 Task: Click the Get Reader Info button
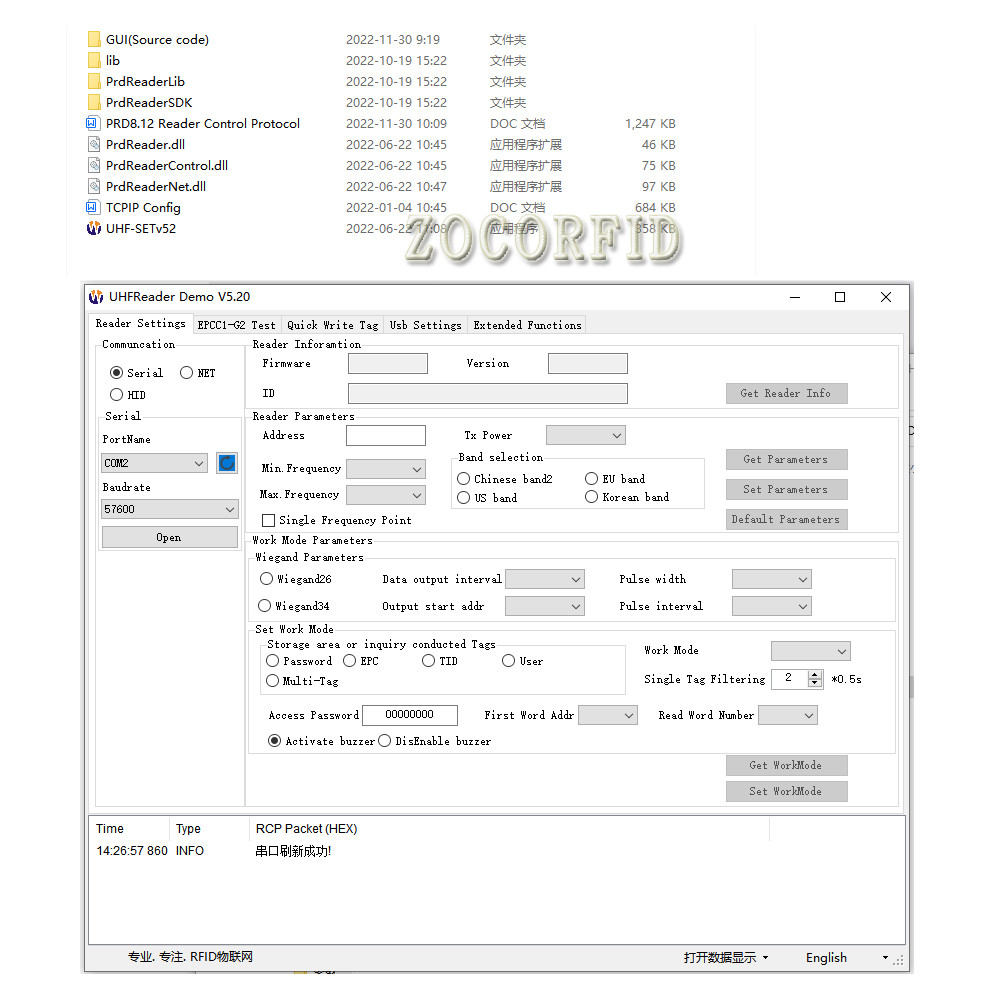(x=786, y=393)
